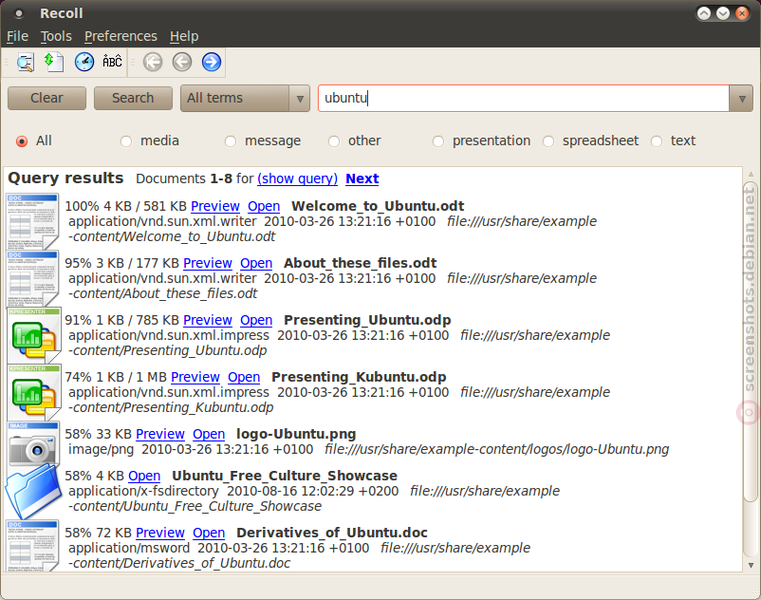Viewport: 761px width, 600px height.
Task: Go to next results page blue arrow
Action: (211, 62)
